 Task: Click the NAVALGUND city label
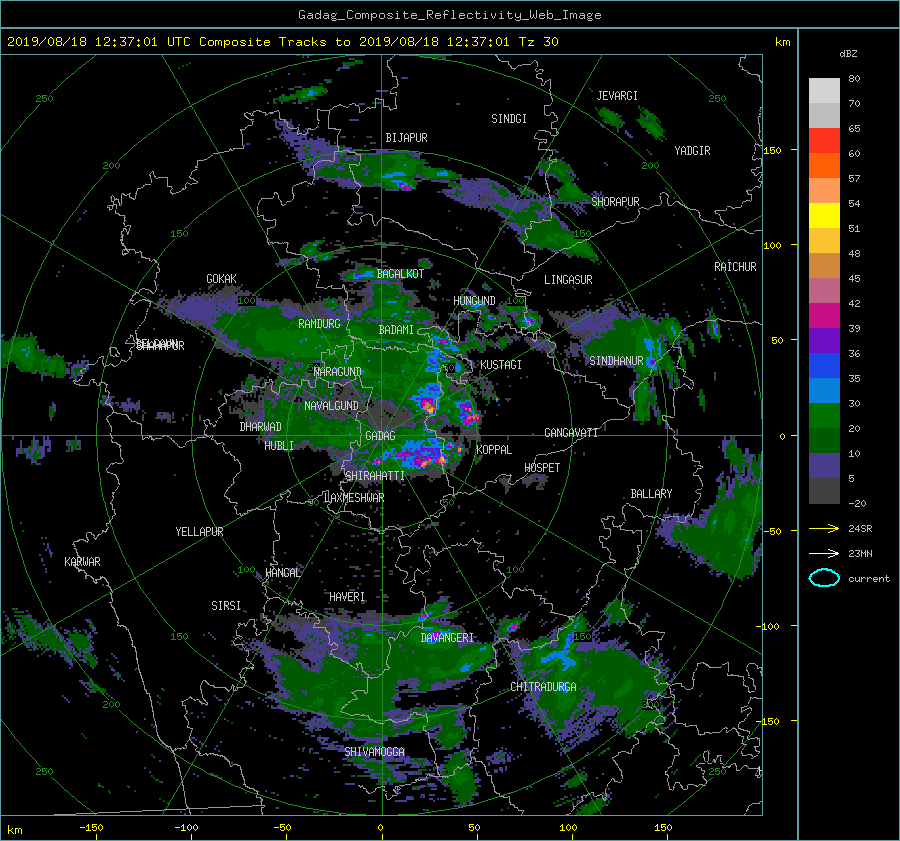point(331,406)
